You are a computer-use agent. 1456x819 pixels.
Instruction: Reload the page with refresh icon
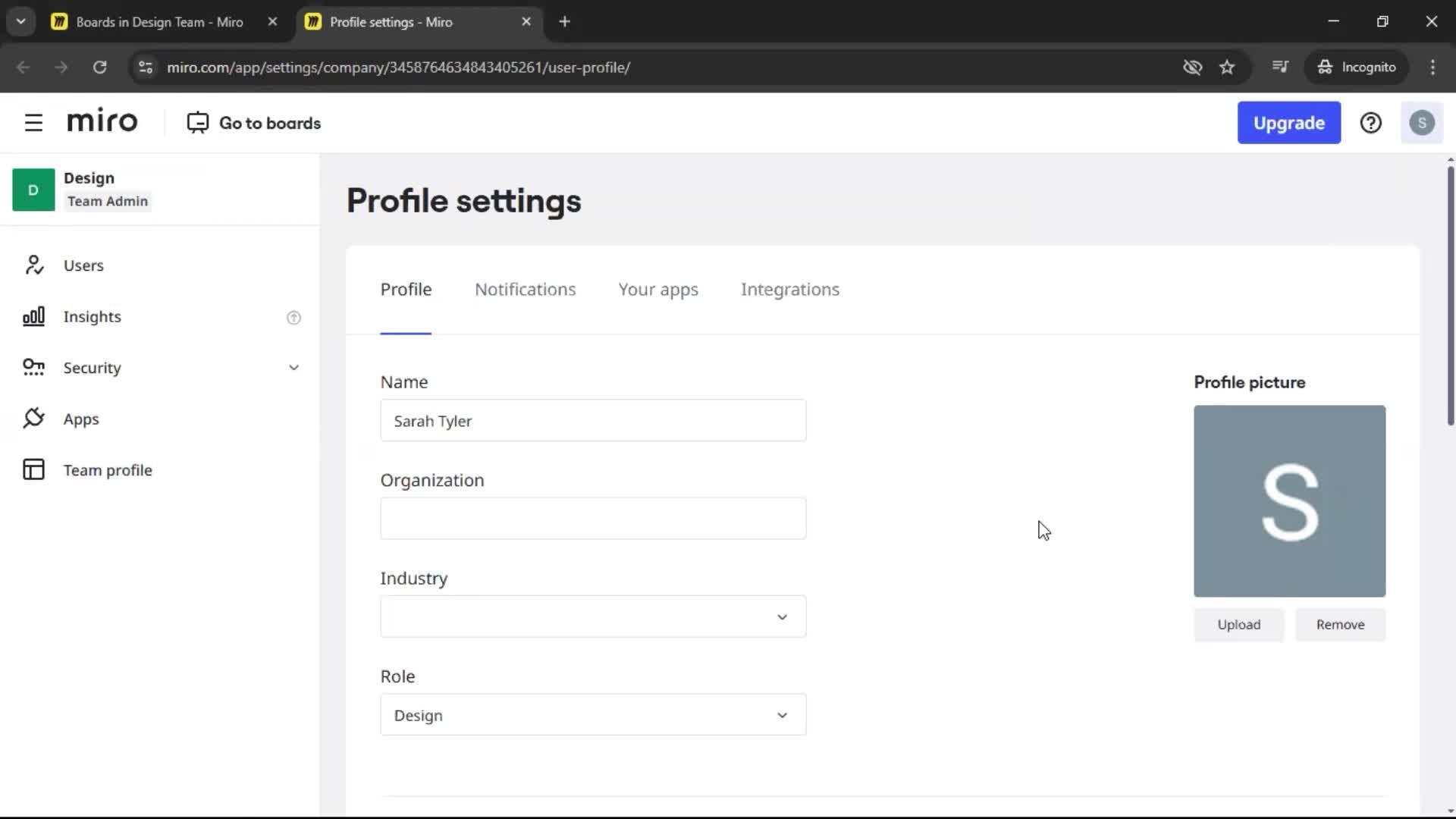coord(99,67)
